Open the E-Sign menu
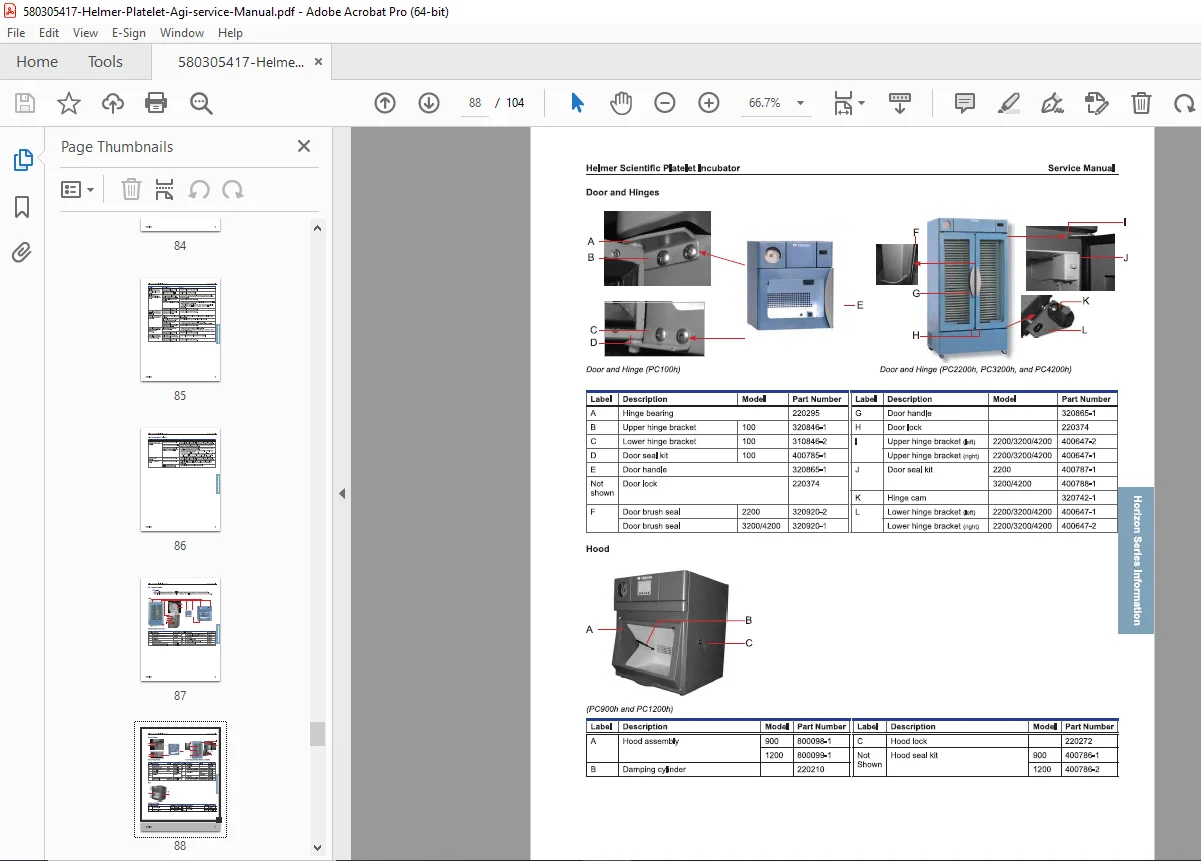This screenshot has width=1201, height=861. 129,33
